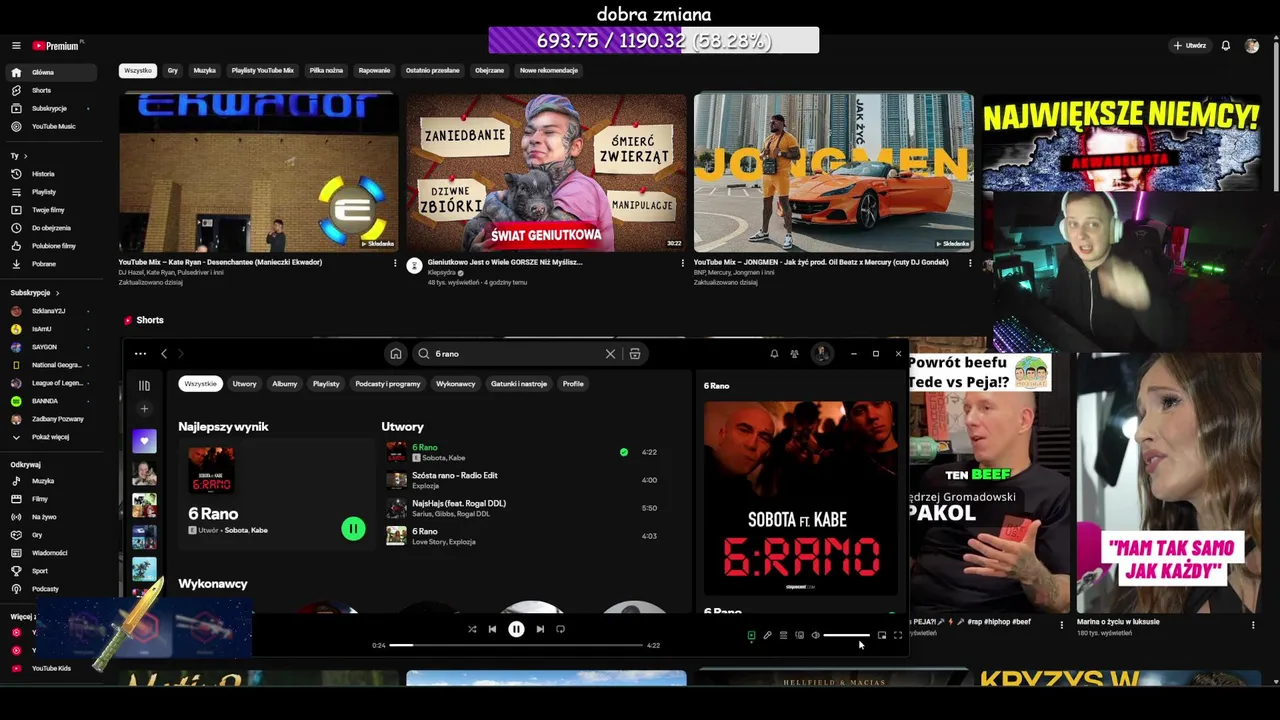The height and width of the screenshot is (720, 1280).
Task: Pause the 6 Rano top result
Action: tap(353, 529)
